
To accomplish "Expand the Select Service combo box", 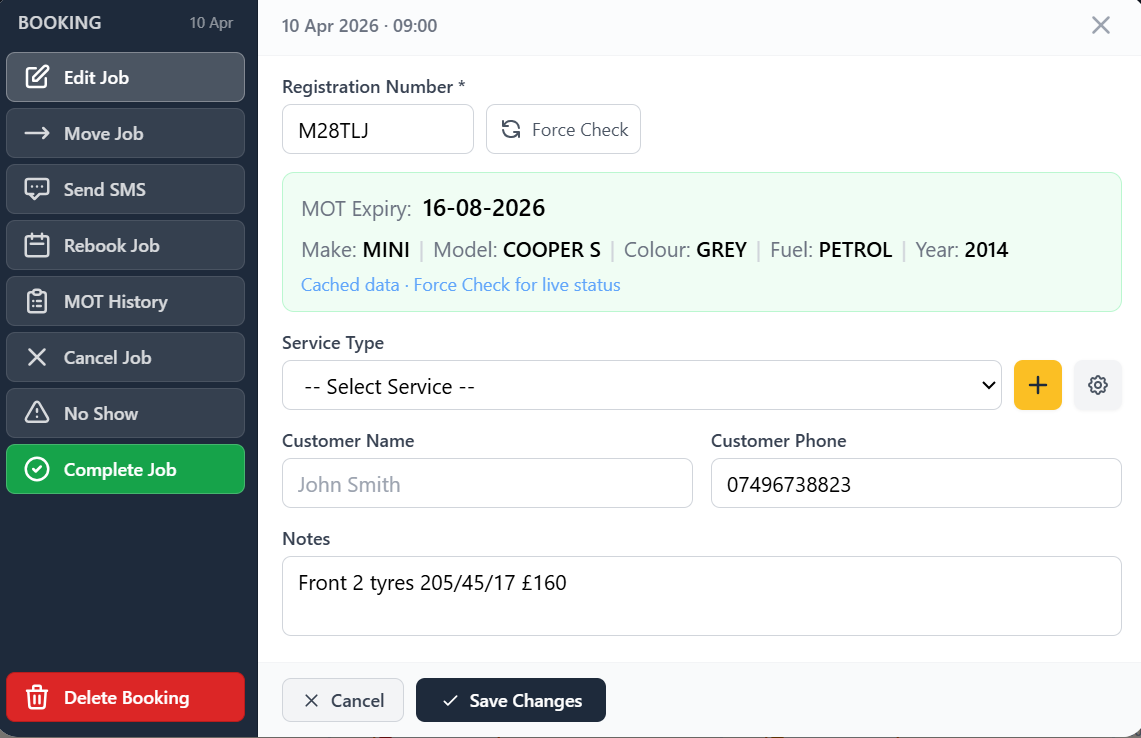I will pyautogui.click(x=641, y=386).
